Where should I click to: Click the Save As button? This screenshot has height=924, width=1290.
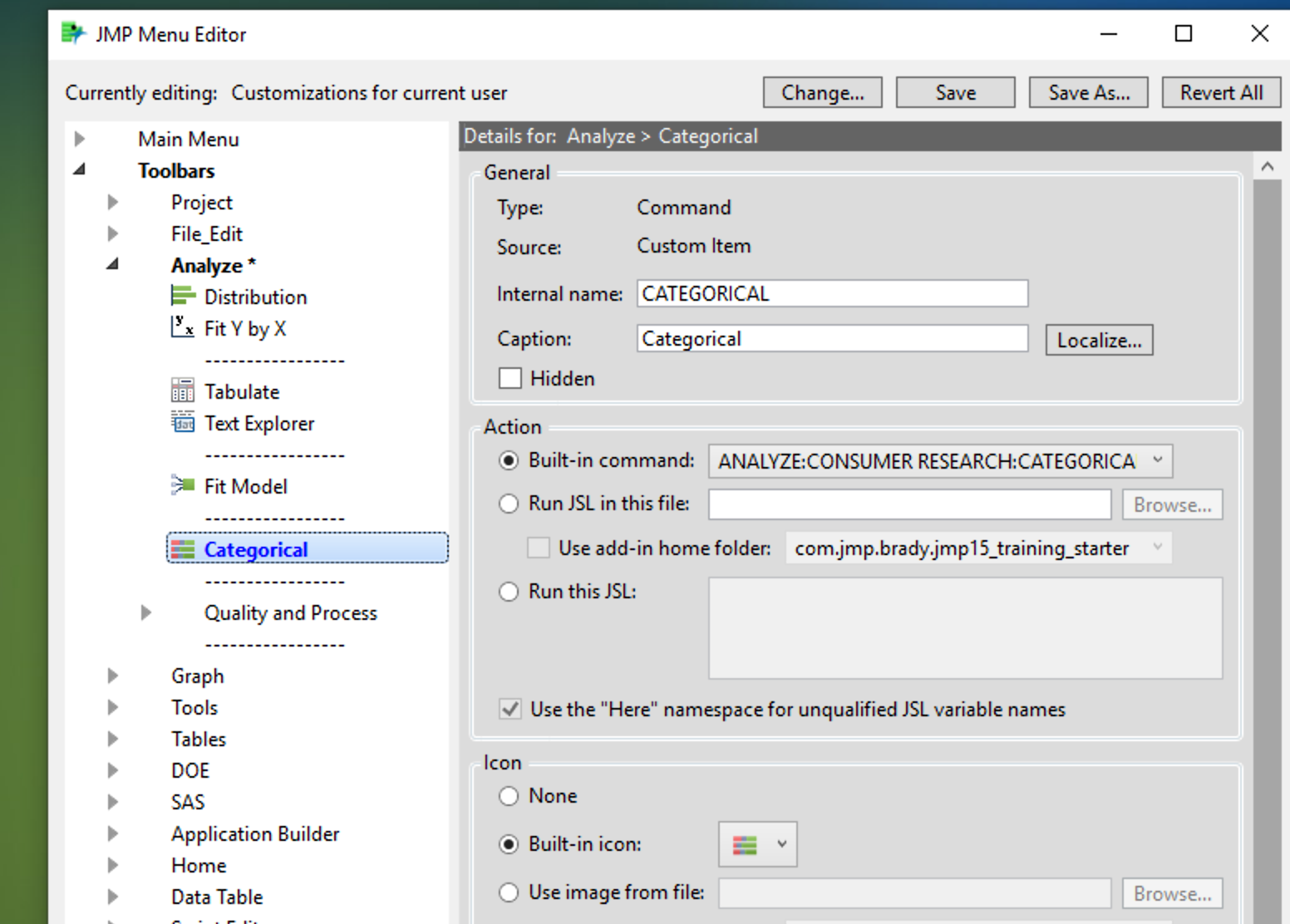point(1088,92)
